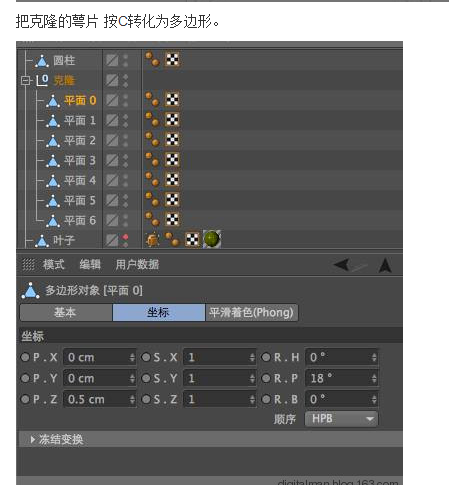Click the polygon object icon of 平面 3

53,161
